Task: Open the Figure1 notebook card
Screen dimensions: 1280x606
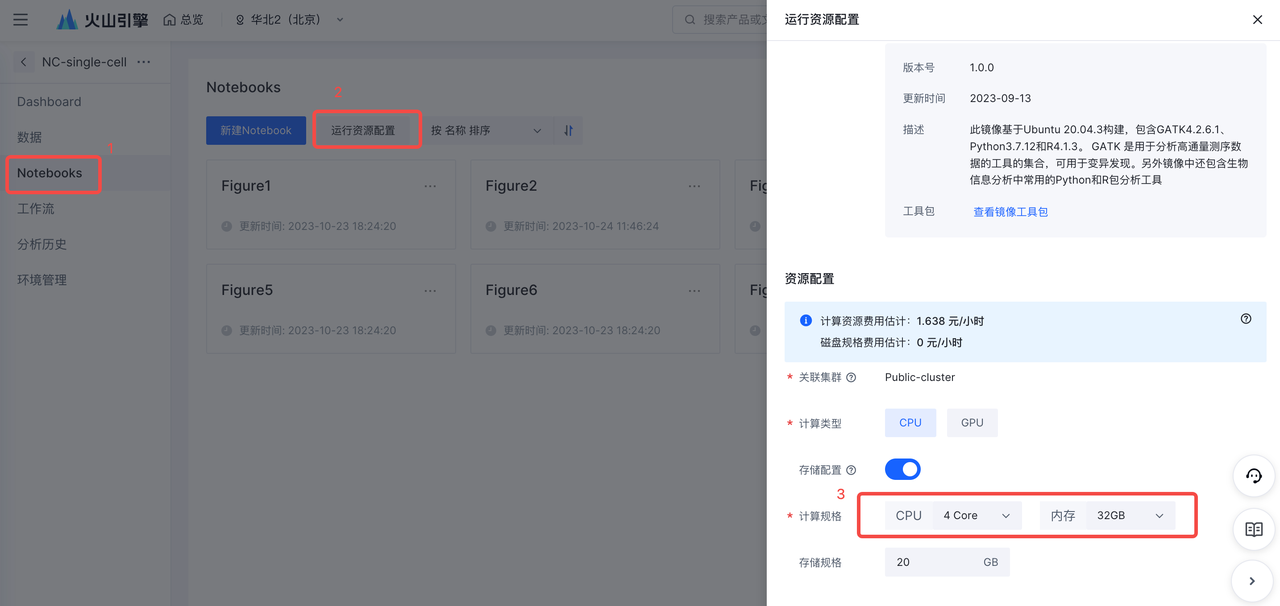Action: click(x=330, y=204)
